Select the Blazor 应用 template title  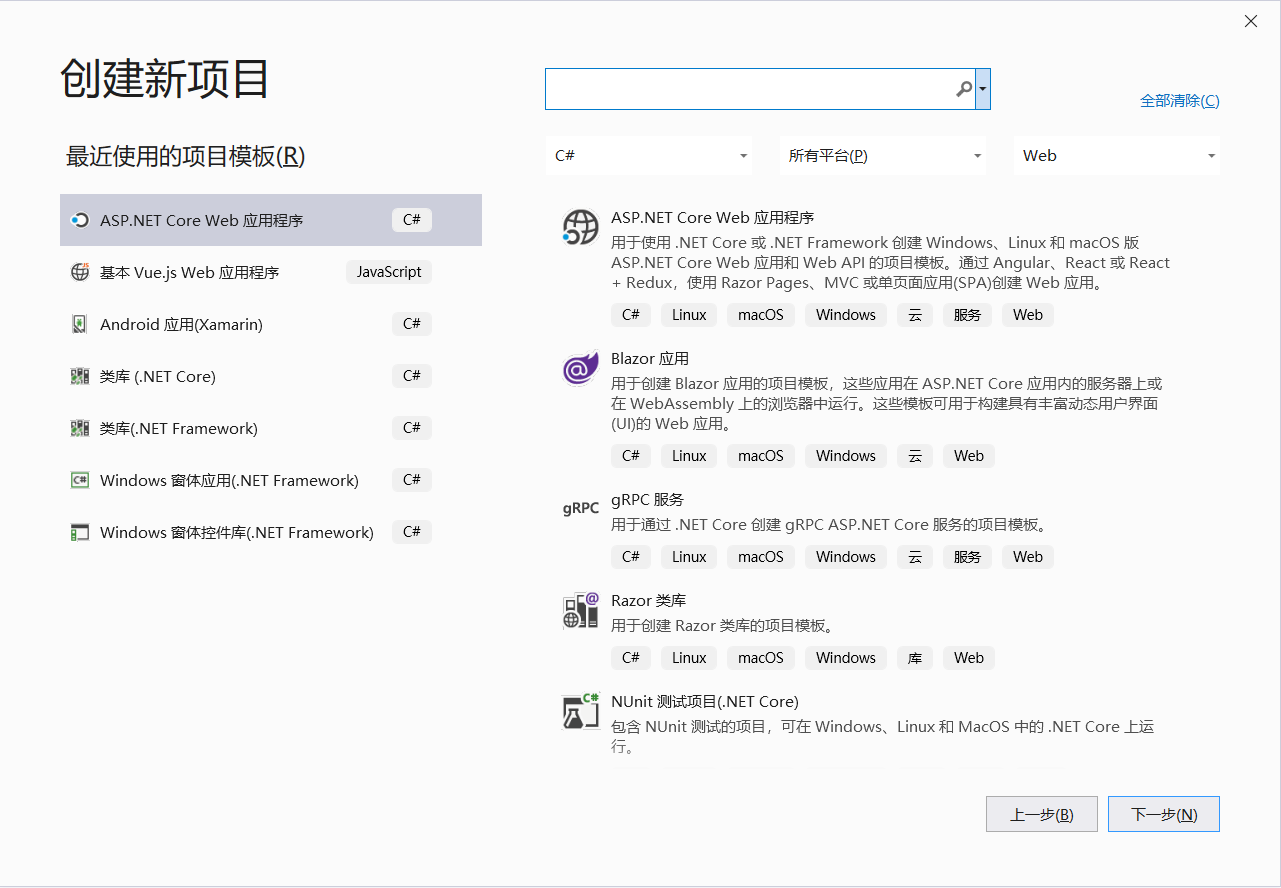click(650, 359)
